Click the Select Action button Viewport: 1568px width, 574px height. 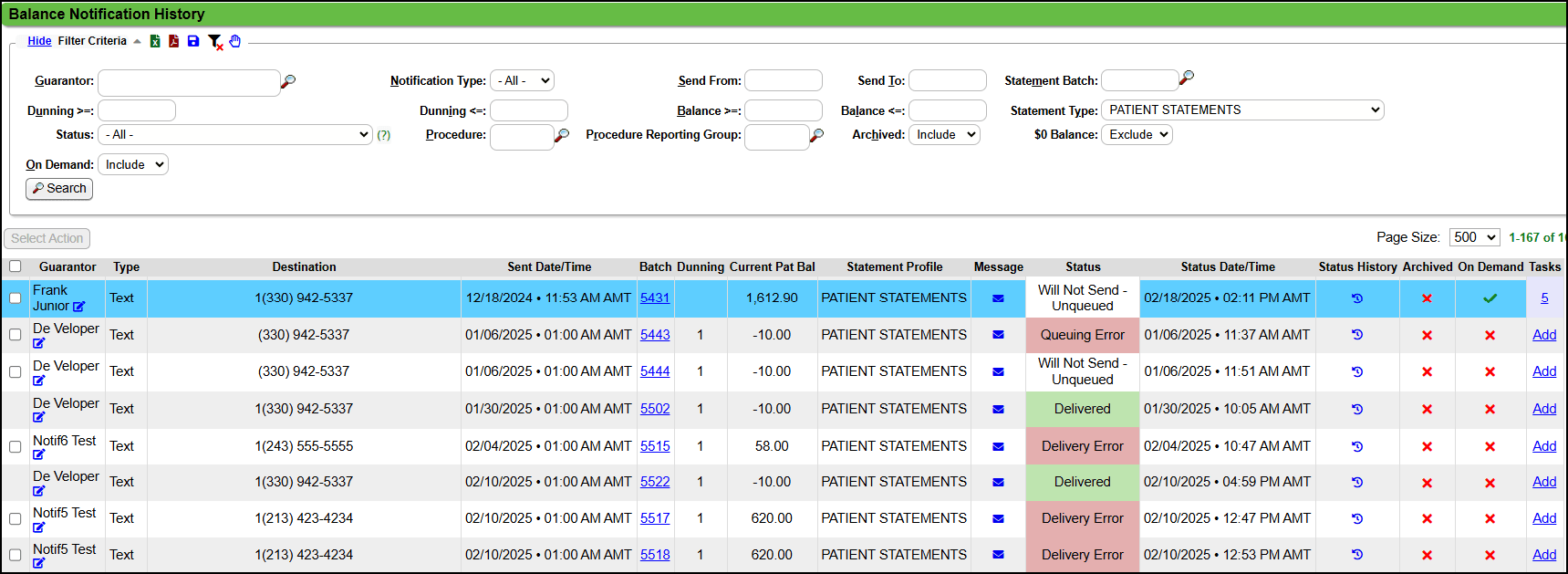(x=47, y=239)
